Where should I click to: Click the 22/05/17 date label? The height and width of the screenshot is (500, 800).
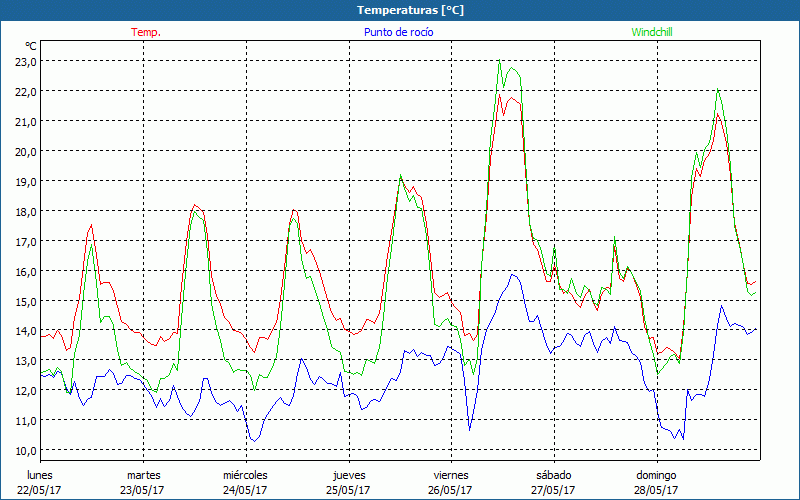[x=41, y=490]
